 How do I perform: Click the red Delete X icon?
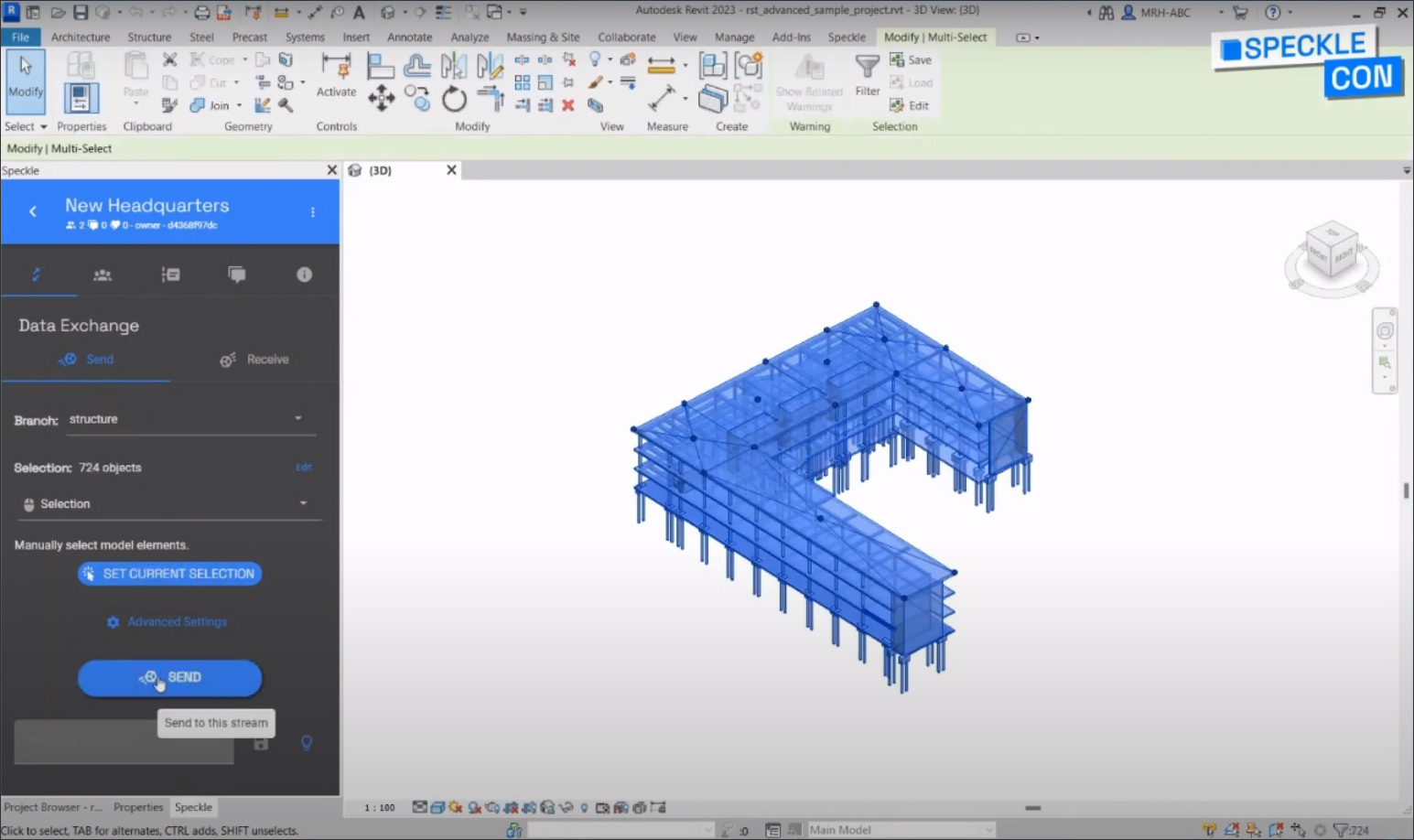click(x=568, y=105)
